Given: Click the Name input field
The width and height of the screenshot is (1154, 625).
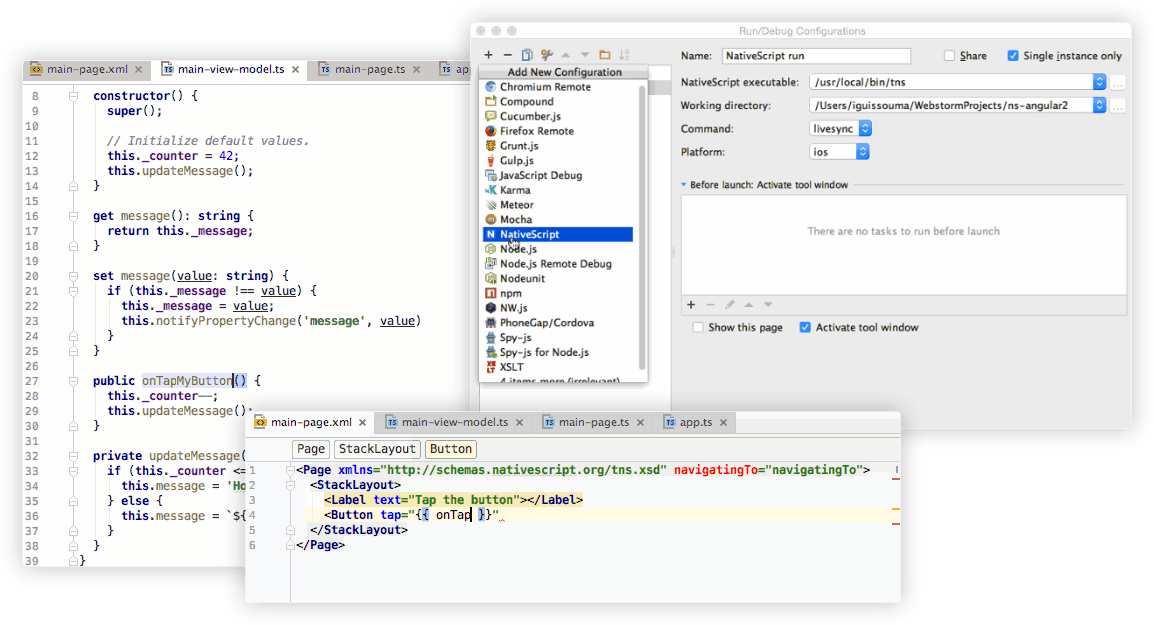Looking at the screenshot, I should click(816, 56).
